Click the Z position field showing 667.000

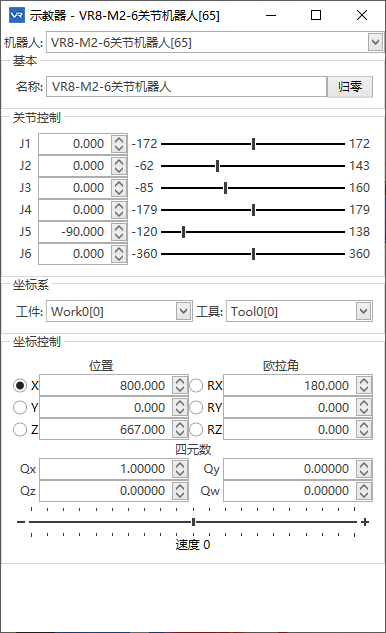point(106,430)
